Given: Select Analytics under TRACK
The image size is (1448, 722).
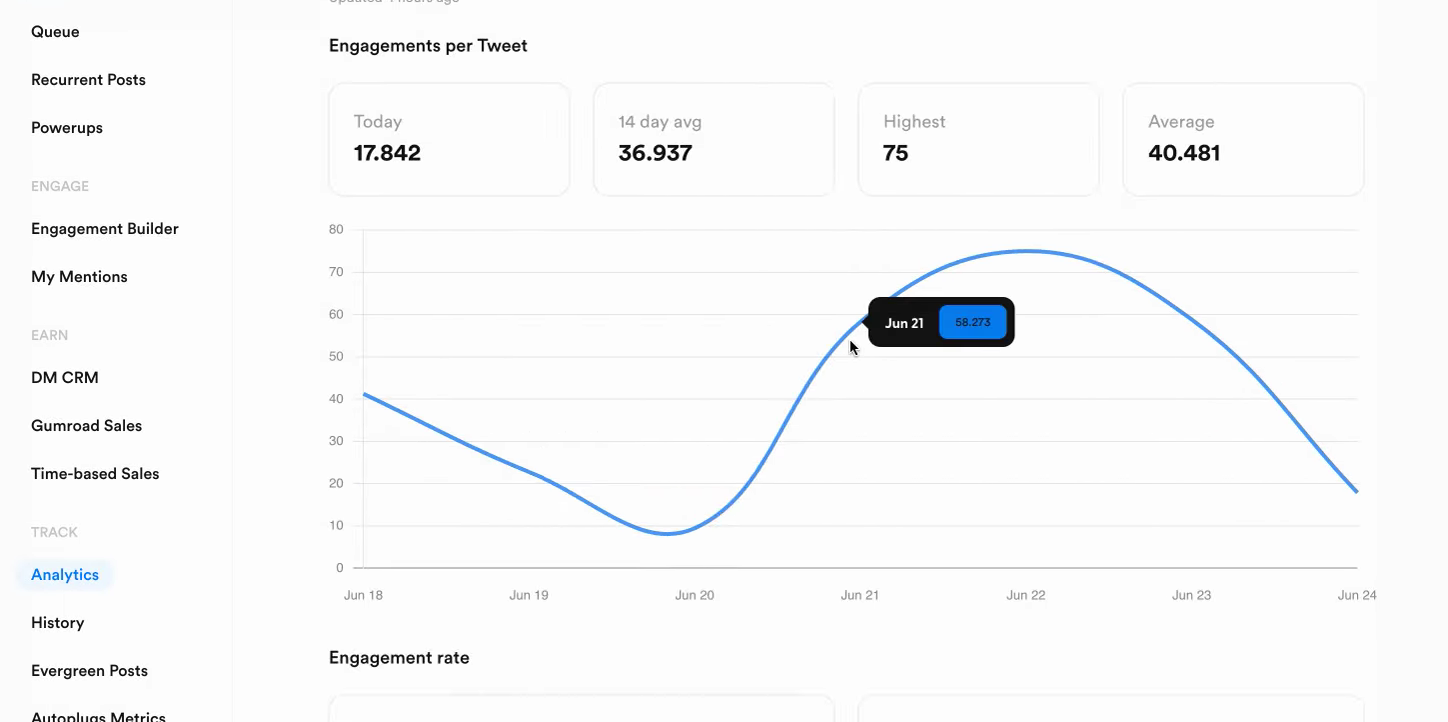Looking at the screenshot, I should tap(64, 574).
